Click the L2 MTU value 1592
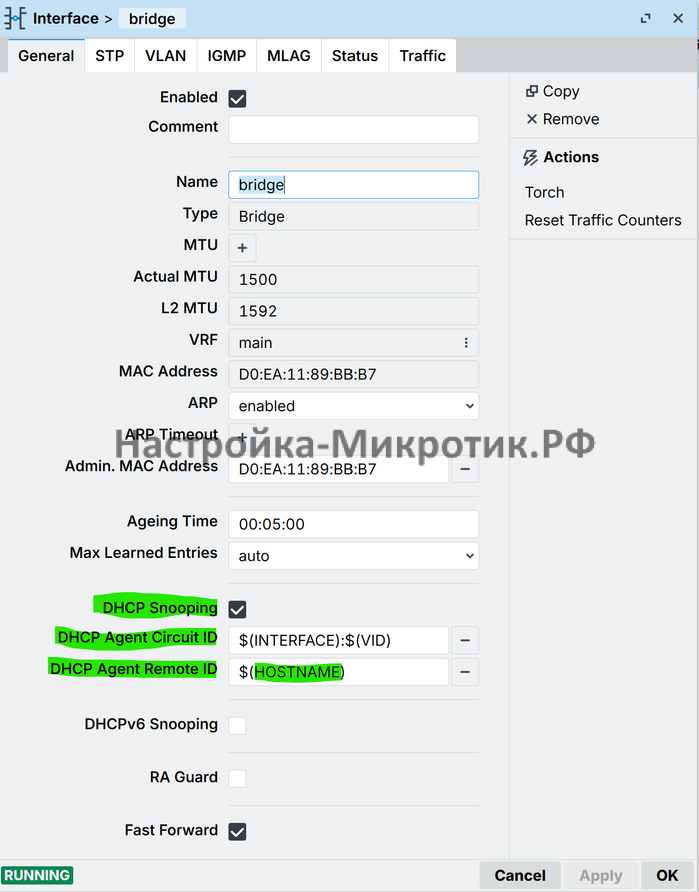 [x=353, y=311]
